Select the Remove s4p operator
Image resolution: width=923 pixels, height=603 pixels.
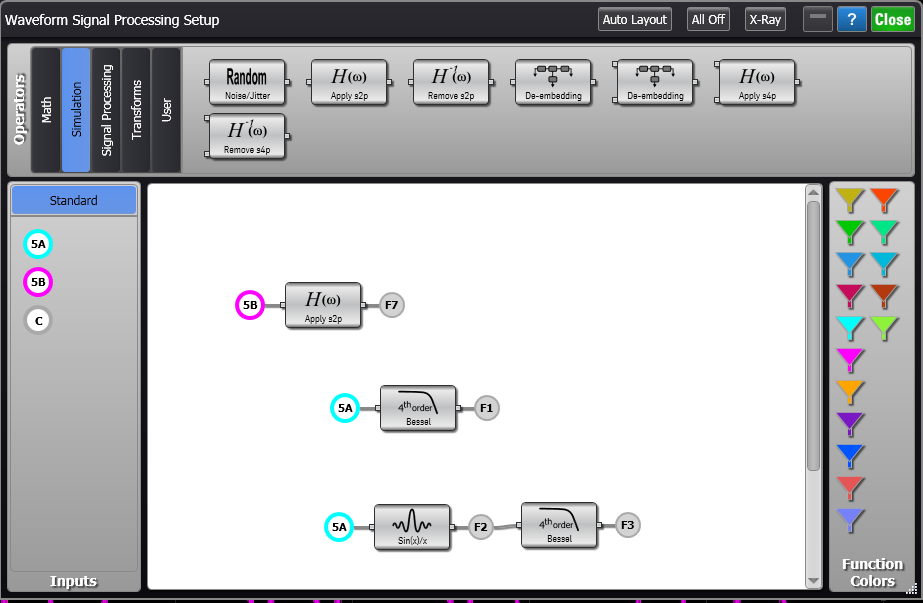pyautogui.click(x=247, y=137)
